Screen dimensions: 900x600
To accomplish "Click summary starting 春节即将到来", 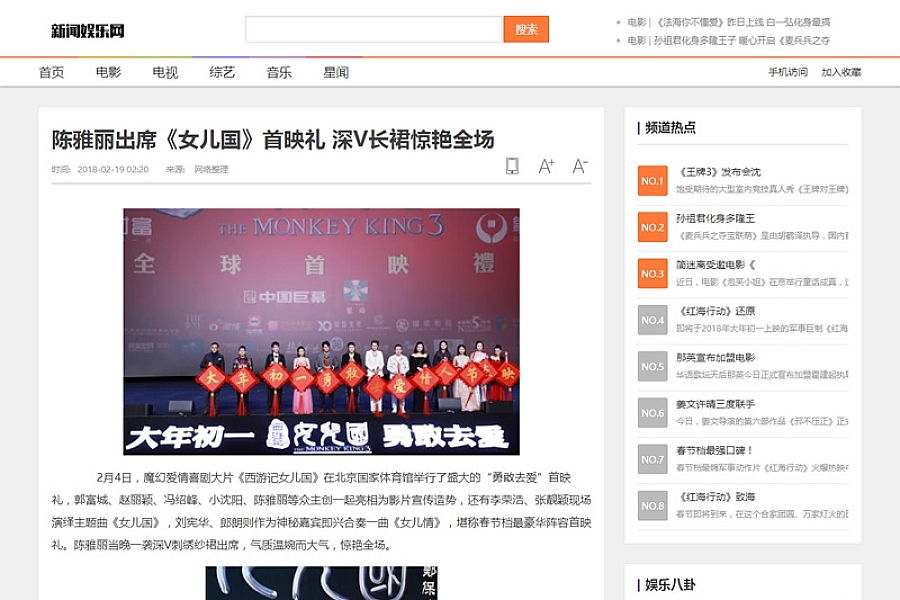I will tap(762, 514).
